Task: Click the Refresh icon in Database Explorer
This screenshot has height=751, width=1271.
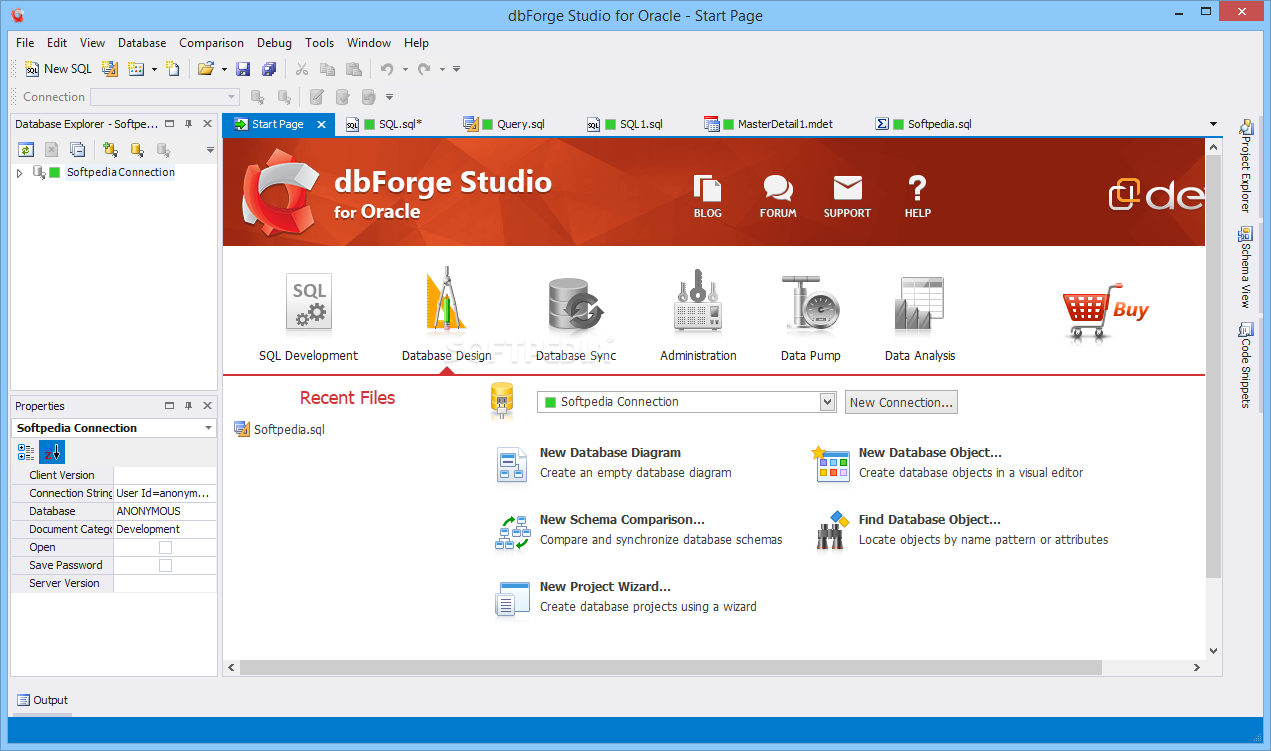Action: pos(26,150)
